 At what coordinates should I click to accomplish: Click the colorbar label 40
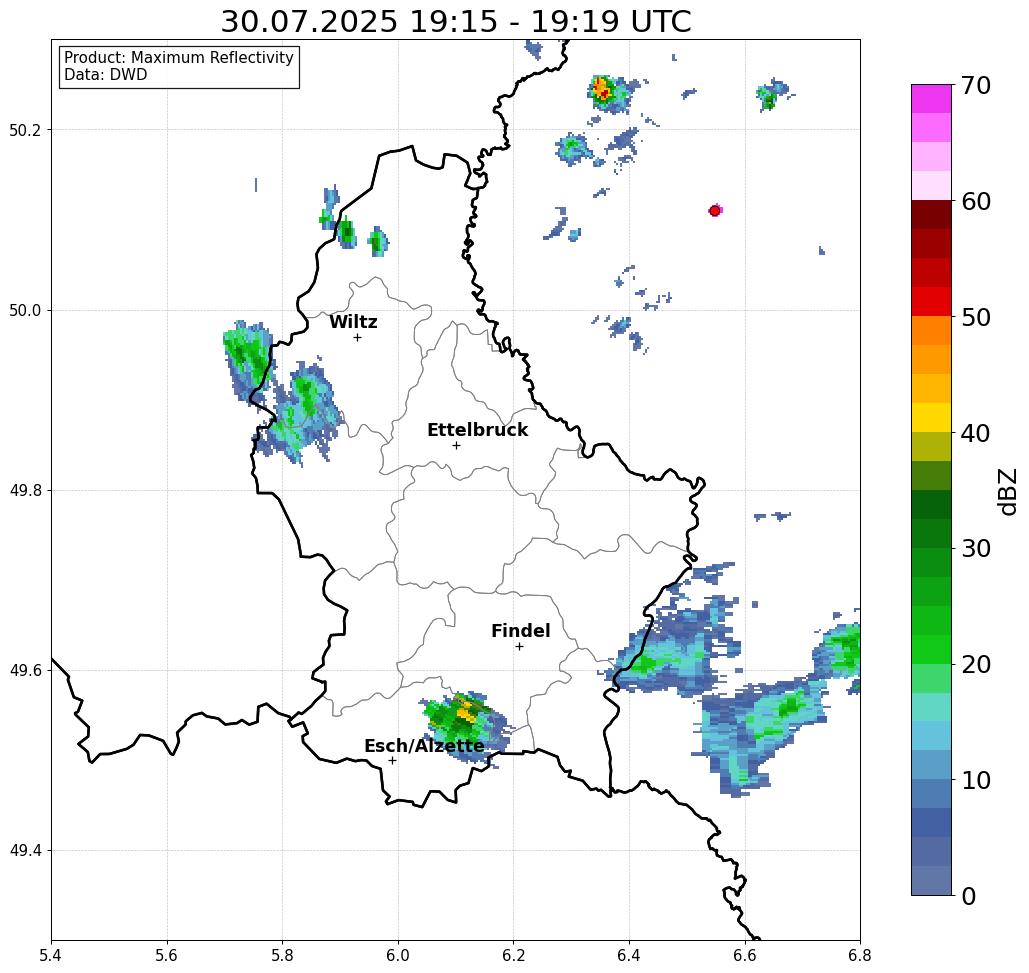pos(976,433)
